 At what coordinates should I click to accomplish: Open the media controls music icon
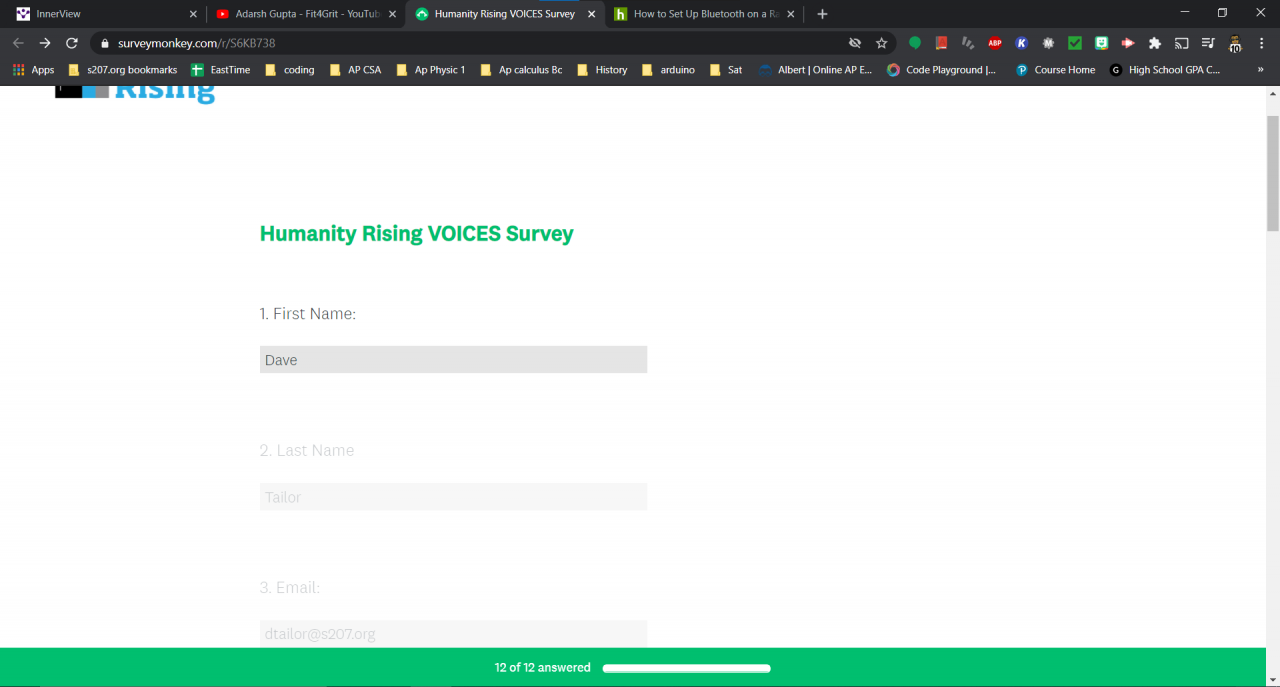click(1208, 43)
